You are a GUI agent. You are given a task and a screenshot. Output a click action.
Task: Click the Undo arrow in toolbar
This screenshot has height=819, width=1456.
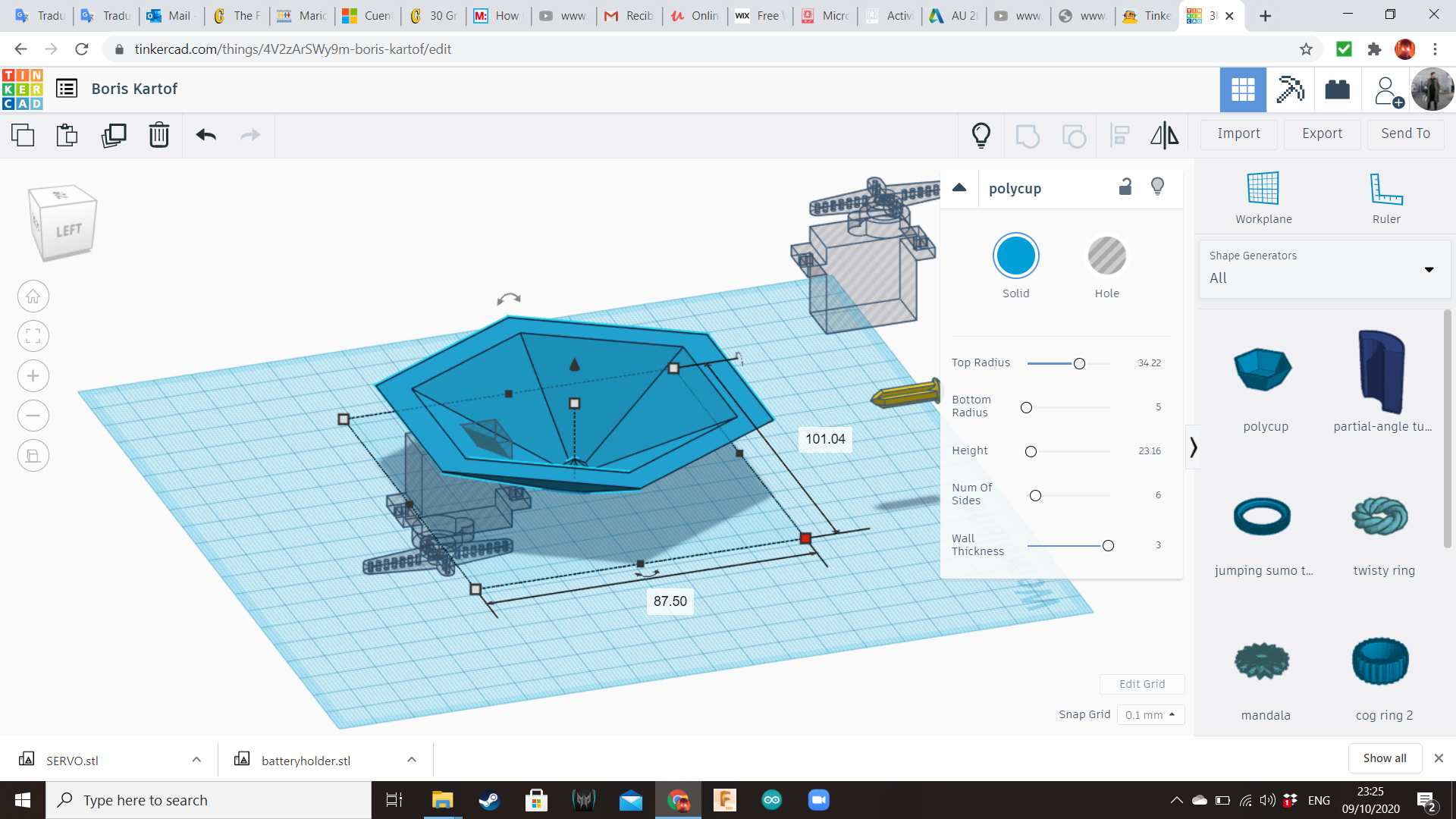click(206, 135)
